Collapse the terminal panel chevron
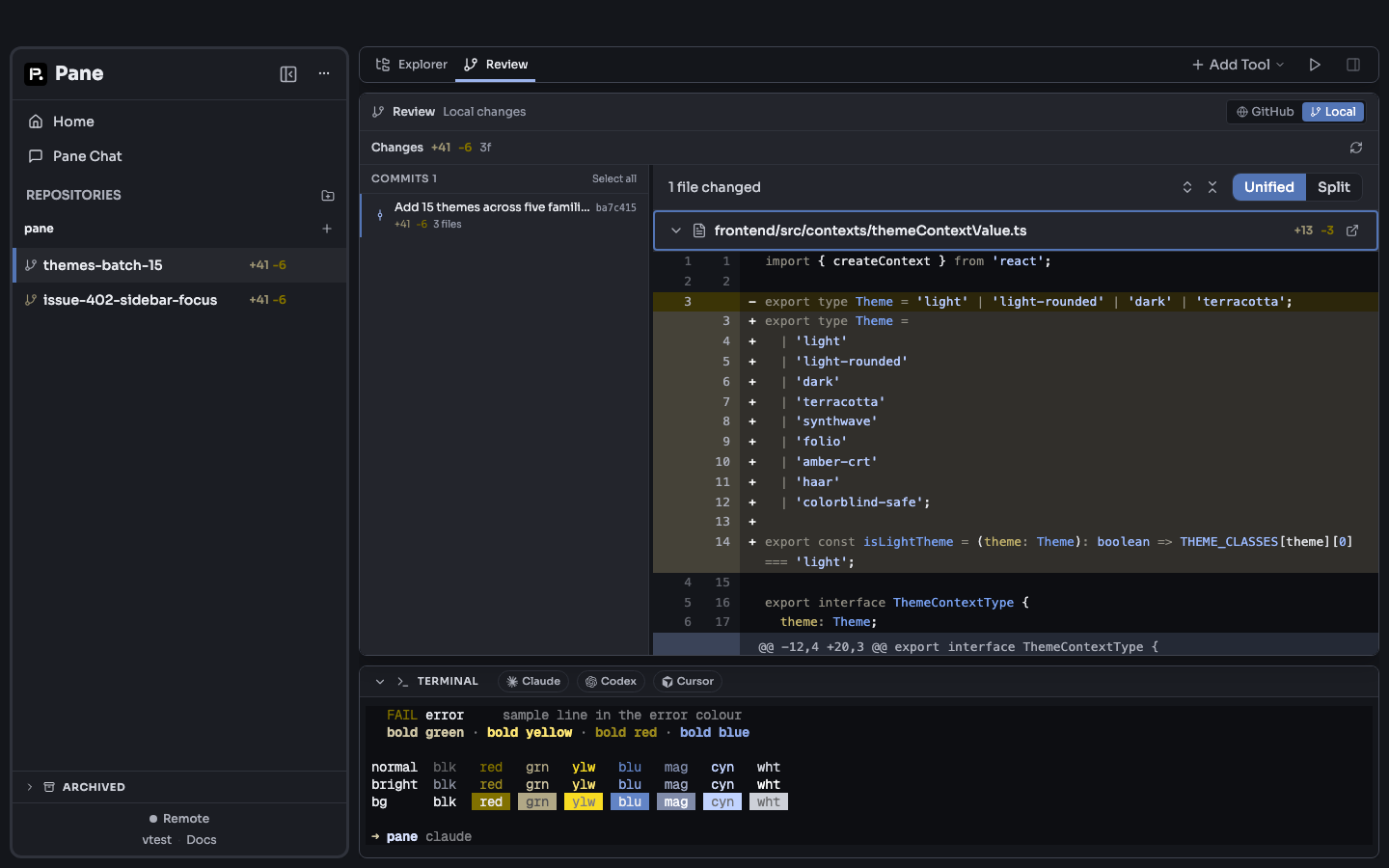Image resolution: width=1389 pixels, height=868 pixels. point(380,682)
